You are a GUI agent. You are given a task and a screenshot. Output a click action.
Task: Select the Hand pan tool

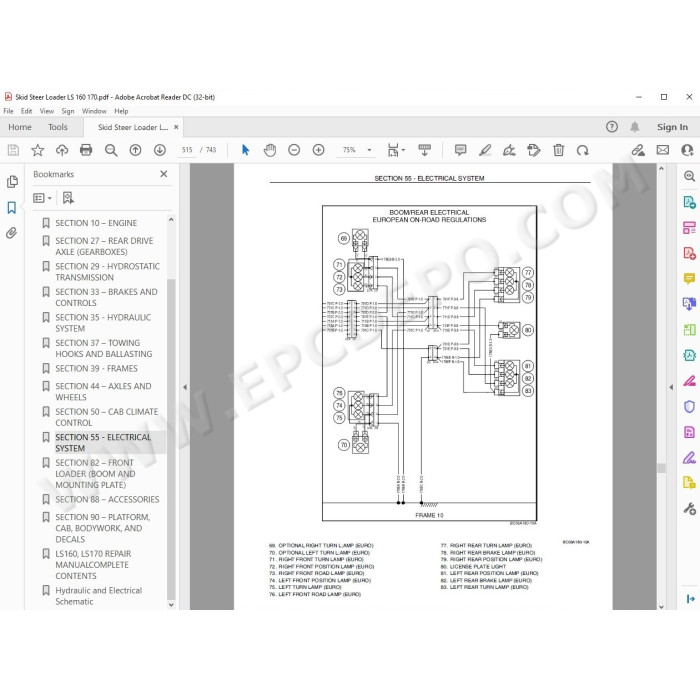(x=270, y=150)
